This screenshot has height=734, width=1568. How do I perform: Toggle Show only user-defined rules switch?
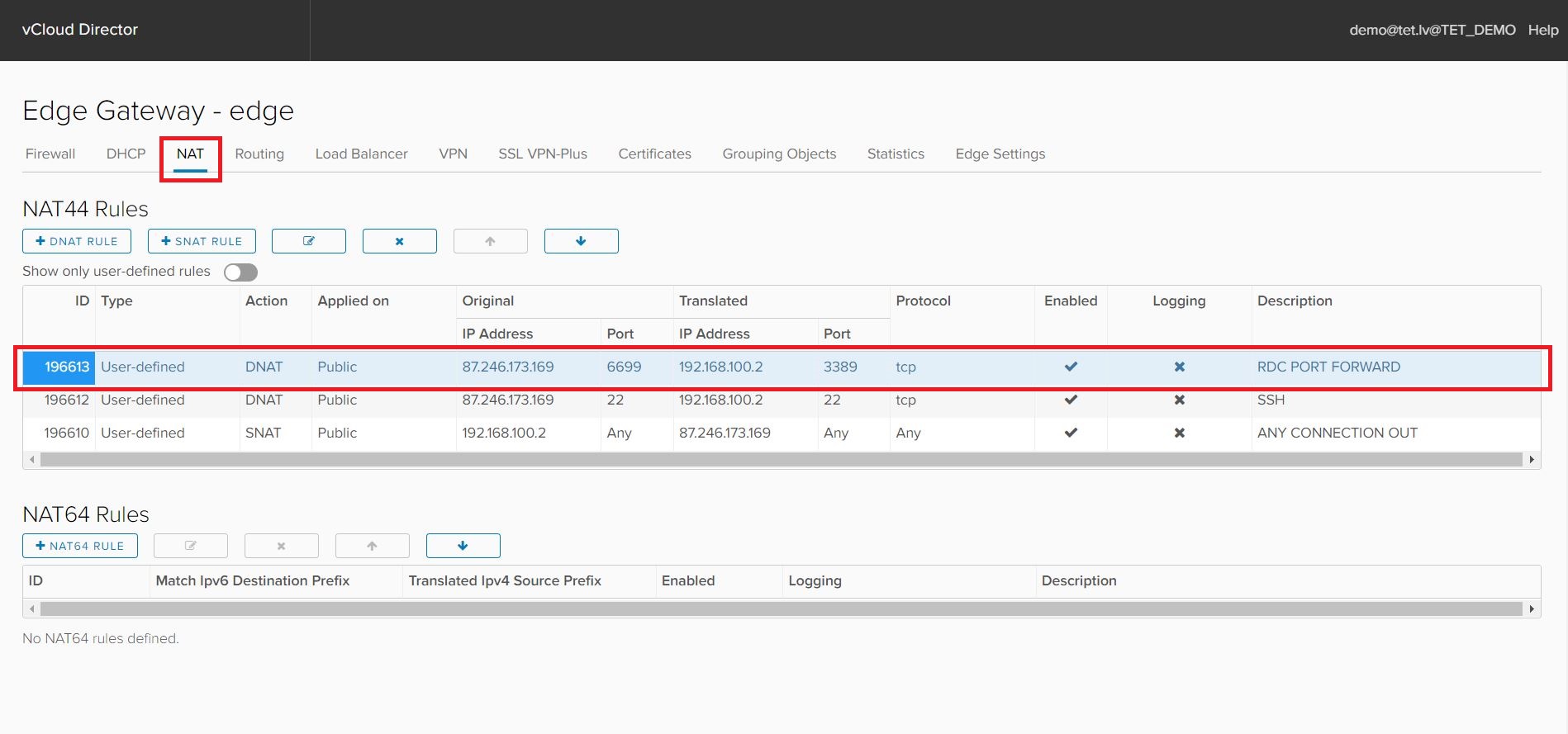(240, 272)
